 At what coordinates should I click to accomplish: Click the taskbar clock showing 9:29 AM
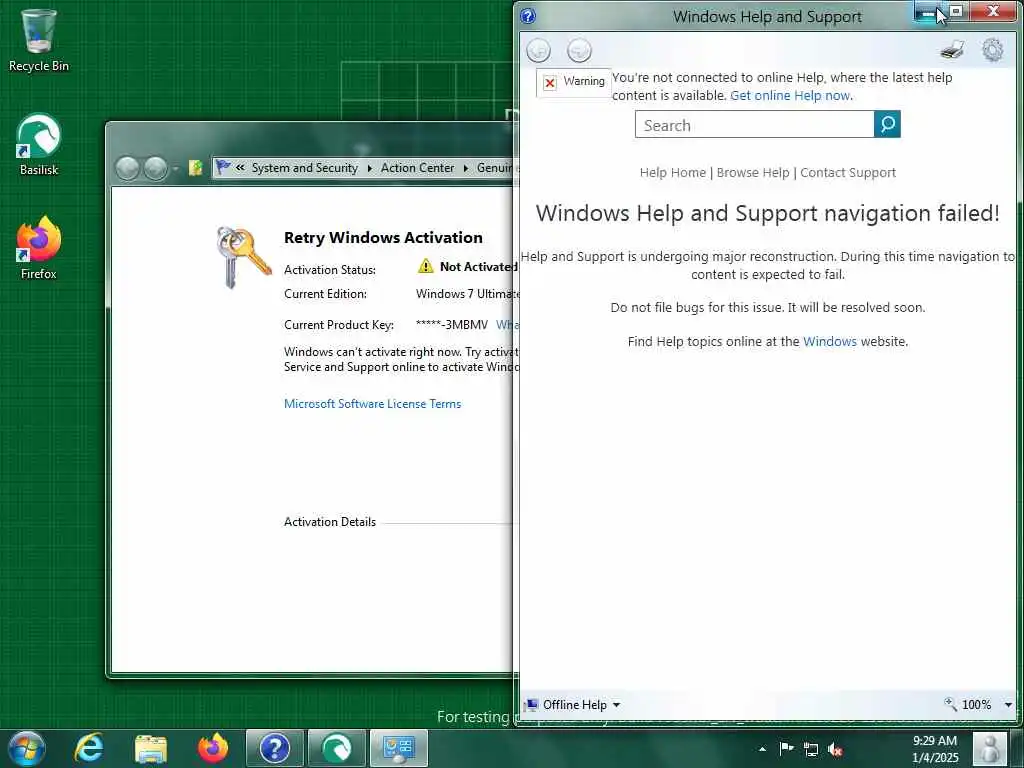(935, 749)
